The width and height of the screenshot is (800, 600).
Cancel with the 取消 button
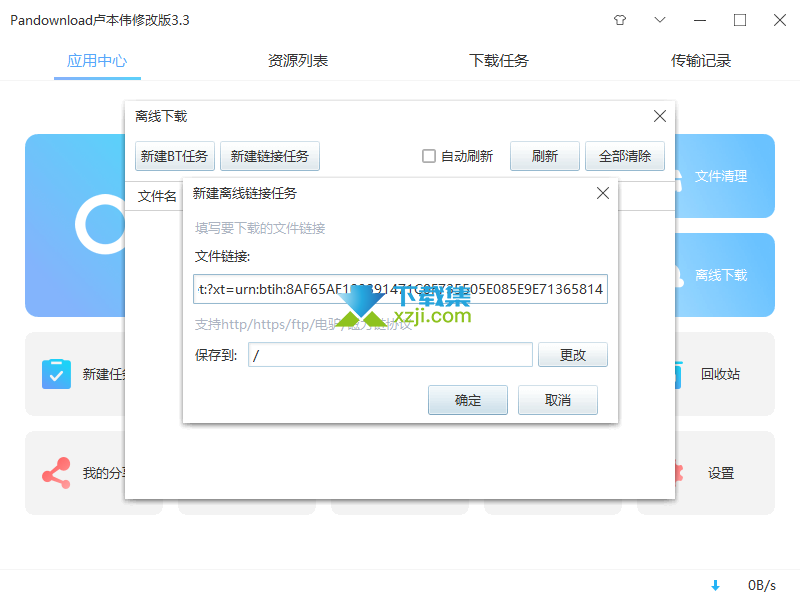pos(558,400)
